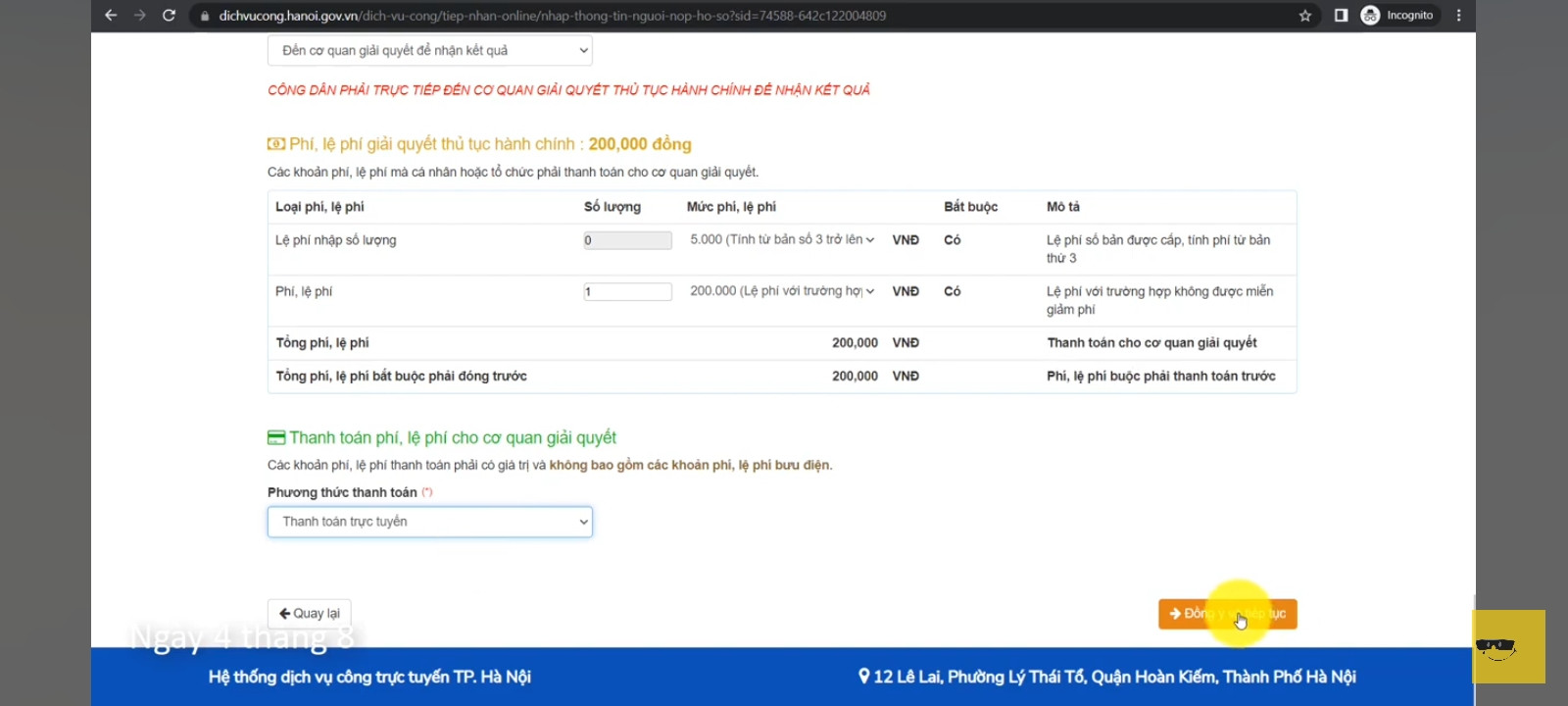The image size is (1568, 706).
Task: Open the browser side panel icon
Action: pos(1341,16)
